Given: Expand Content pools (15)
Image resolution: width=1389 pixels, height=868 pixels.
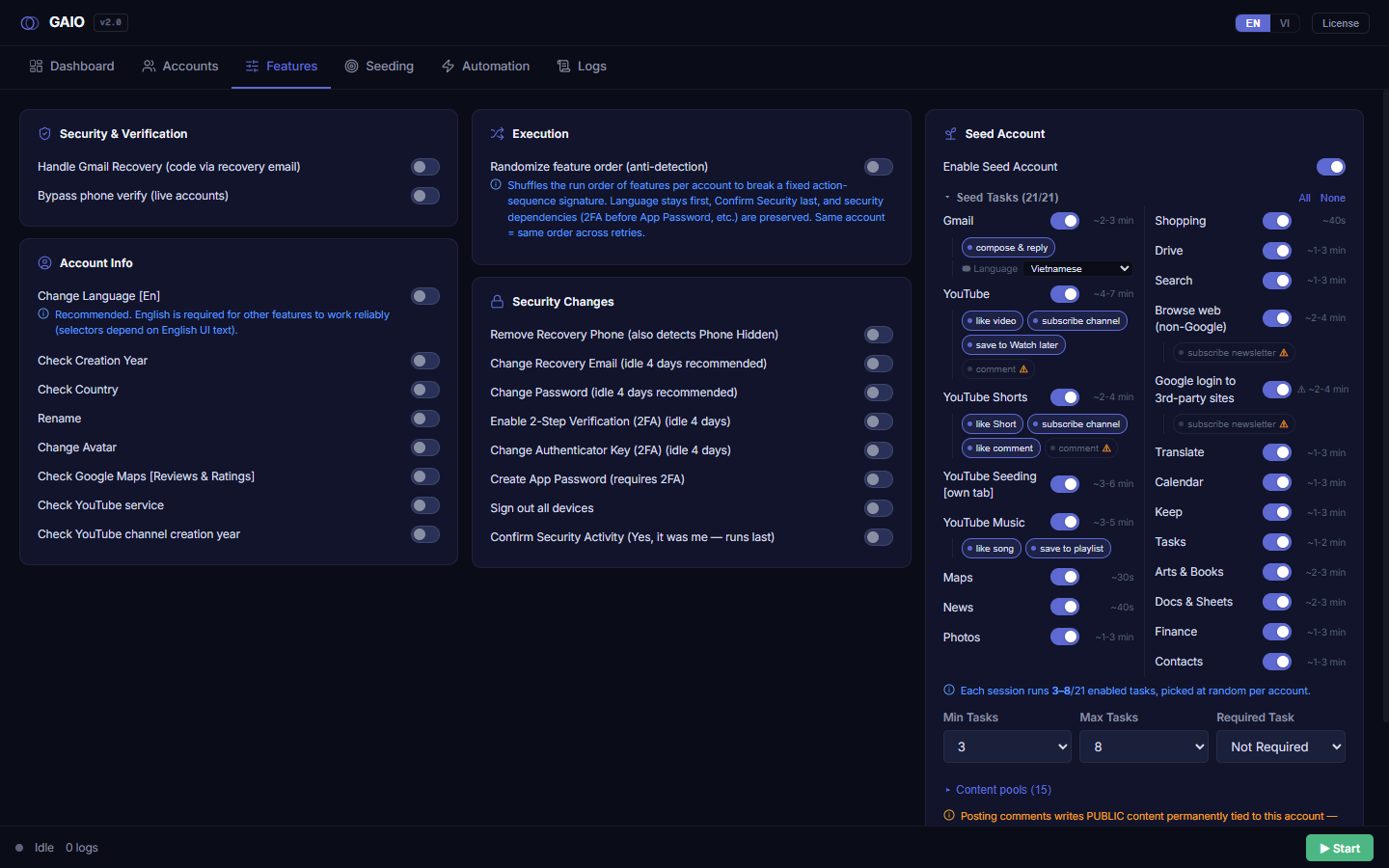Looking at the screenshot, I should pos(998,790).
